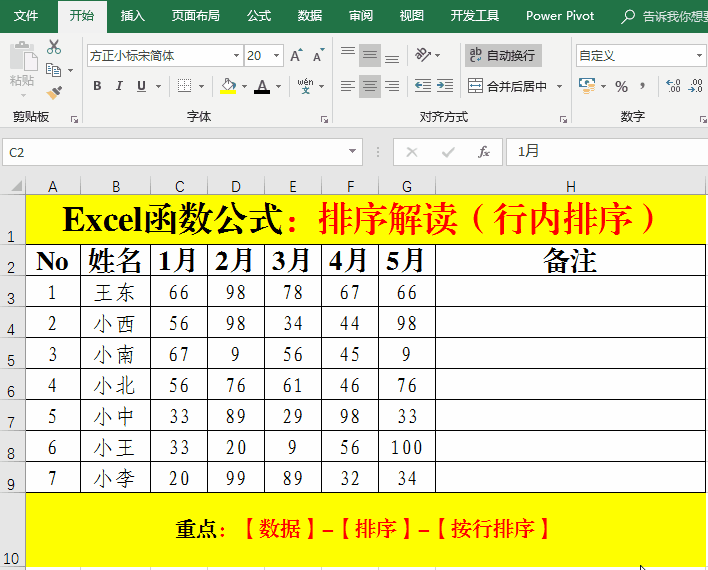The height and width of the screenshot is (570, 708).
Task: Toggle align text right
Action: click(x=392, y=86)
